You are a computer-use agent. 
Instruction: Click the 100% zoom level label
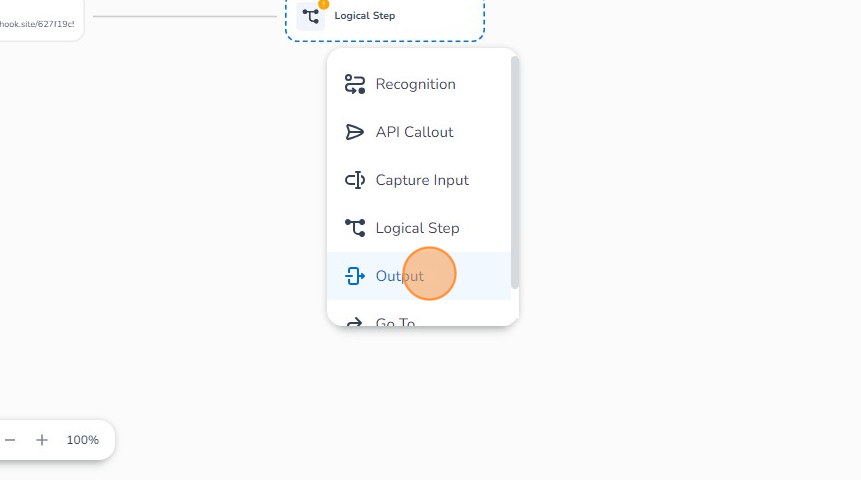83,440
